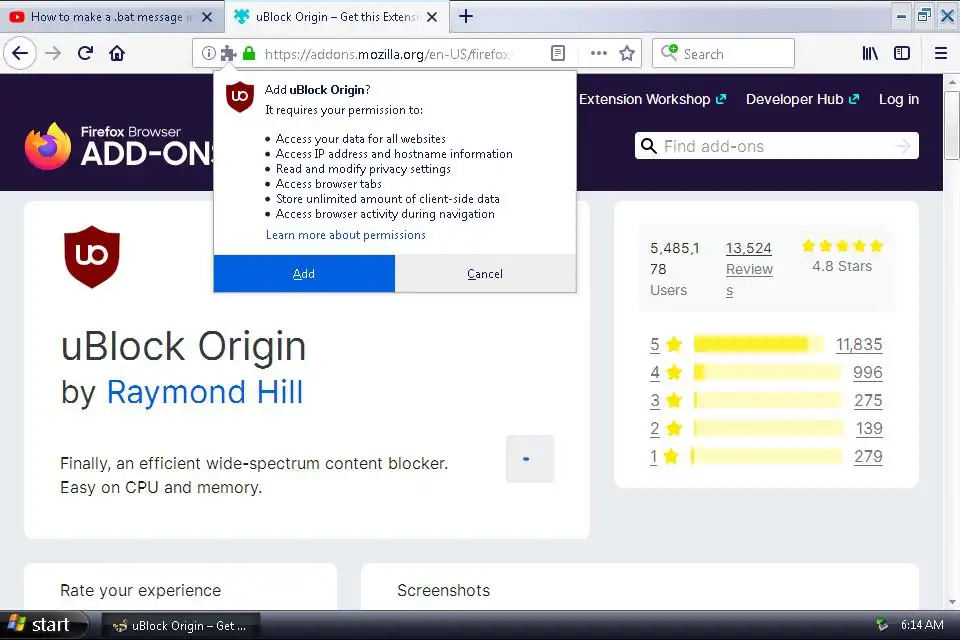Toggle reader view icon in address bar
The image size is (960, 640).
(x=558, y=53)
